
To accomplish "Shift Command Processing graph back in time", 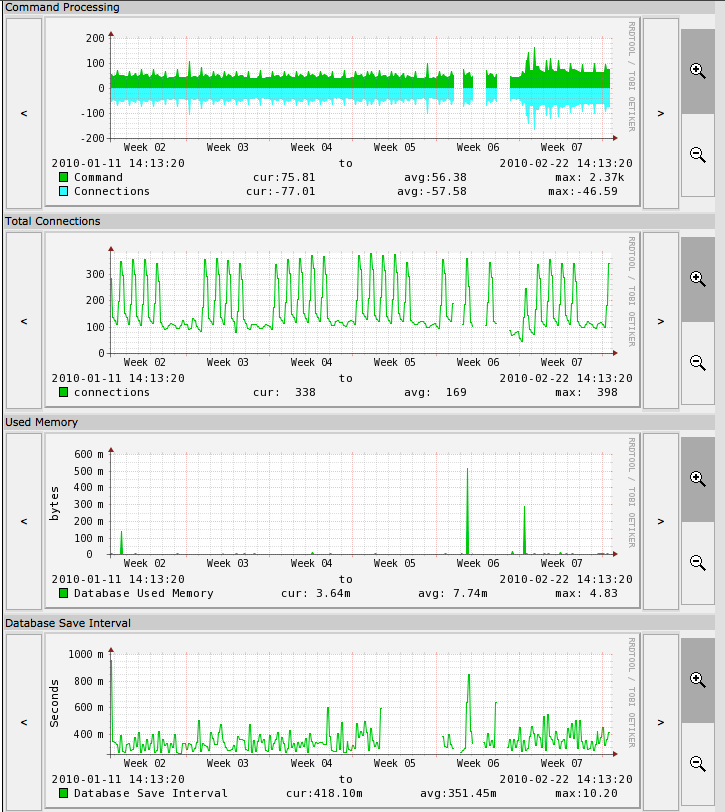I will point(24,113).
